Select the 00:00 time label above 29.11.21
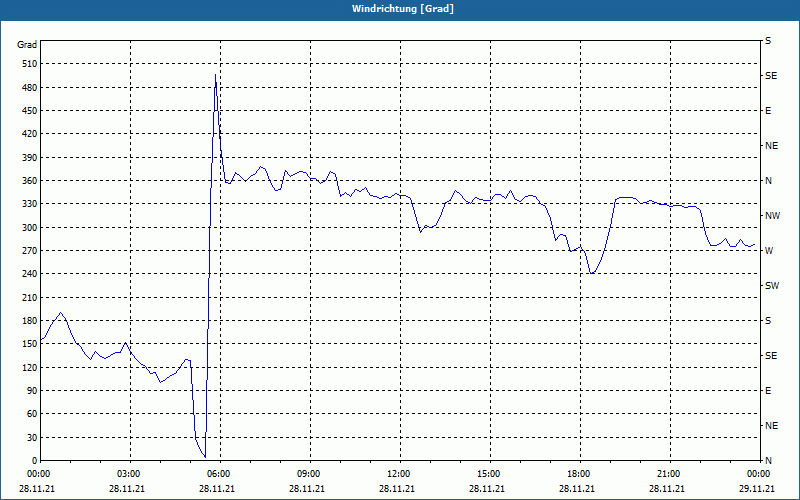 tap(758, 474)
